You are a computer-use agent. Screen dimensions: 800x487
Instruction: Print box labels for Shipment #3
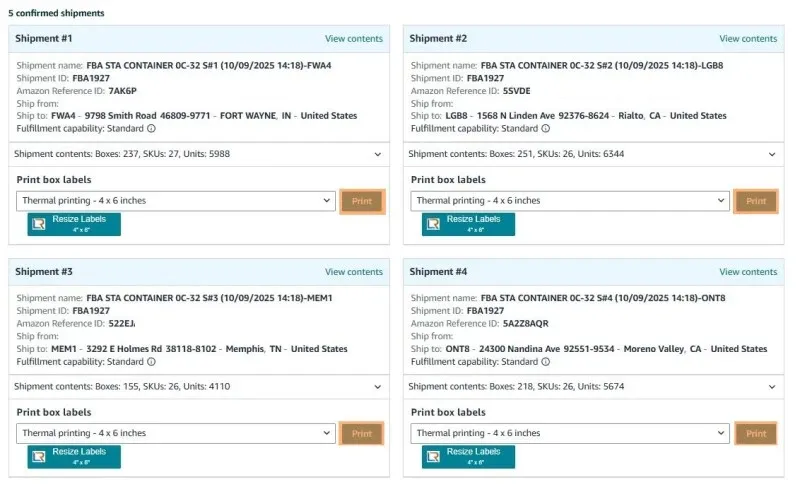click(x=362, y=434)
